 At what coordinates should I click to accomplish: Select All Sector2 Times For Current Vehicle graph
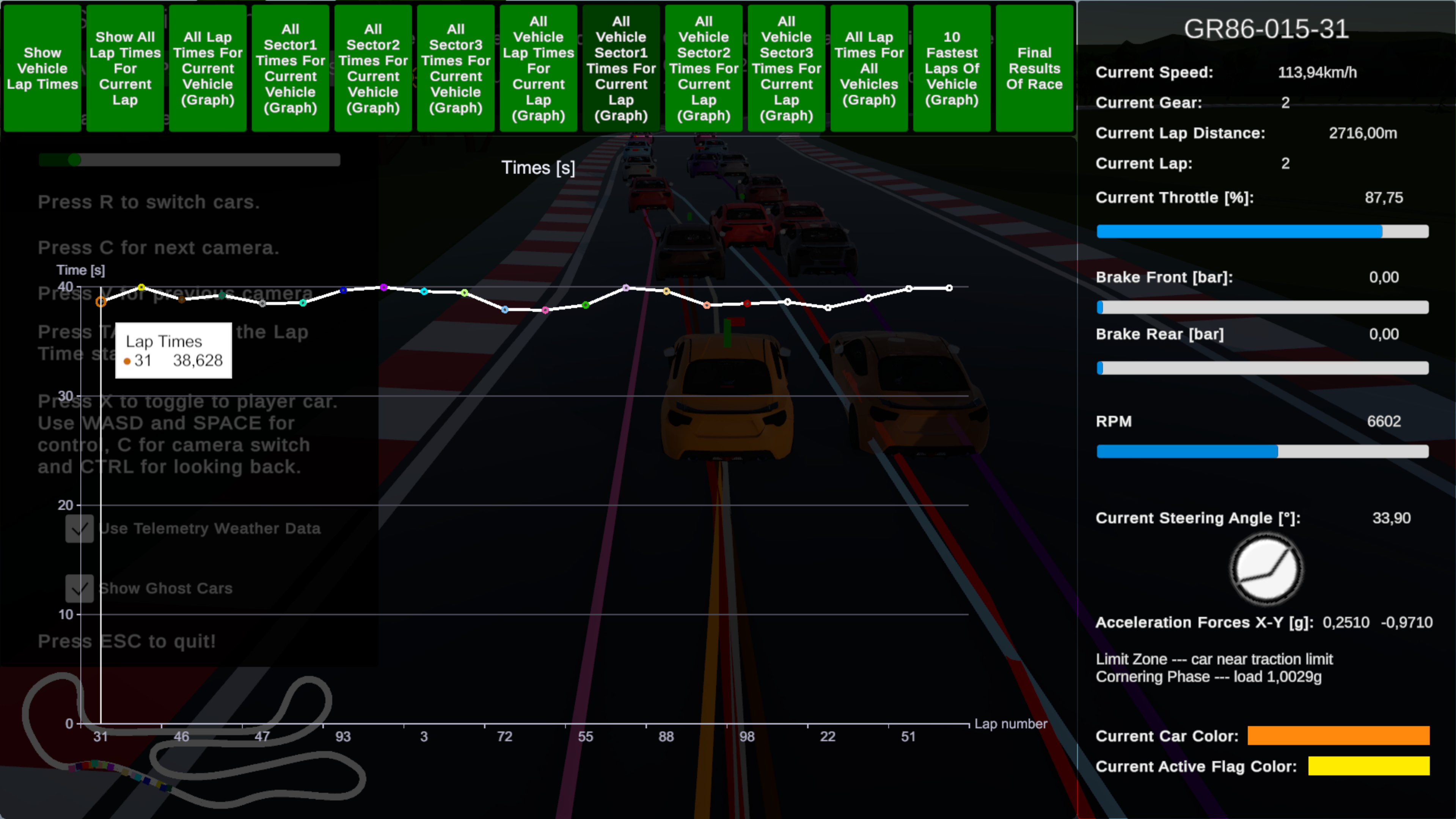[373, 68]
